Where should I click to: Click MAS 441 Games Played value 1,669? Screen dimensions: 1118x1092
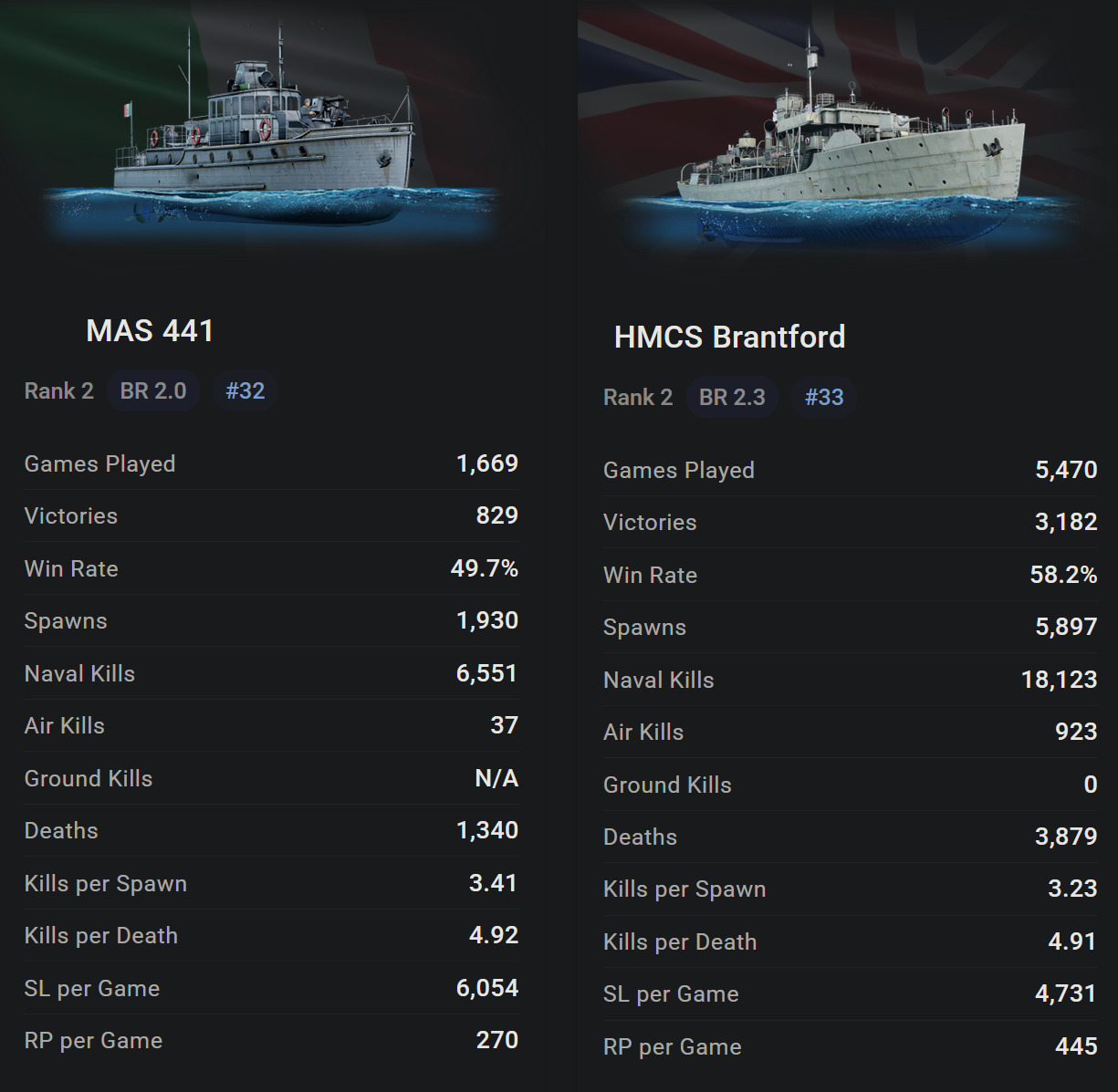486,463
